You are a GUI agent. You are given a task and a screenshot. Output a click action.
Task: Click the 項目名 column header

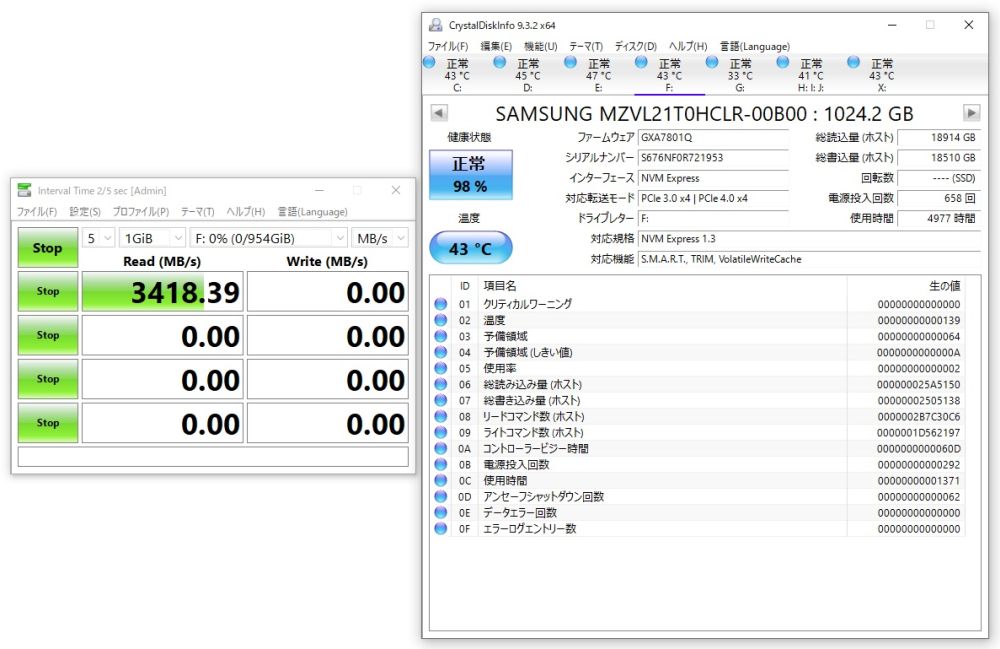(662, 286)
